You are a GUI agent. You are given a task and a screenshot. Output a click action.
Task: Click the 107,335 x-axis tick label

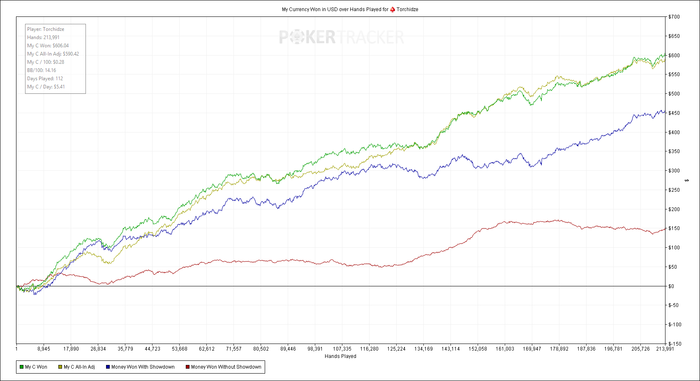(342, 349)
